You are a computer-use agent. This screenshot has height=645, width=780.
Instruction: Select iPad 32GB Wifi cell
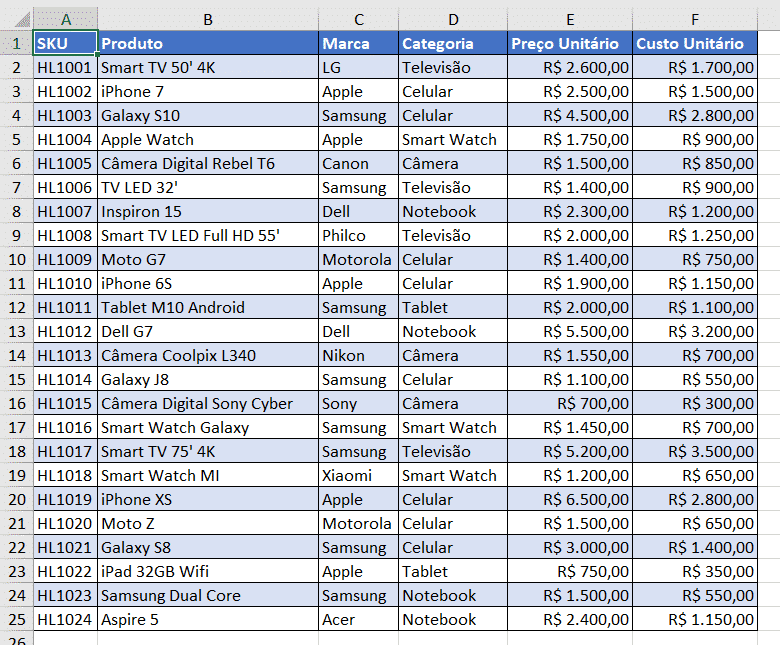click(x=208, y=571)
